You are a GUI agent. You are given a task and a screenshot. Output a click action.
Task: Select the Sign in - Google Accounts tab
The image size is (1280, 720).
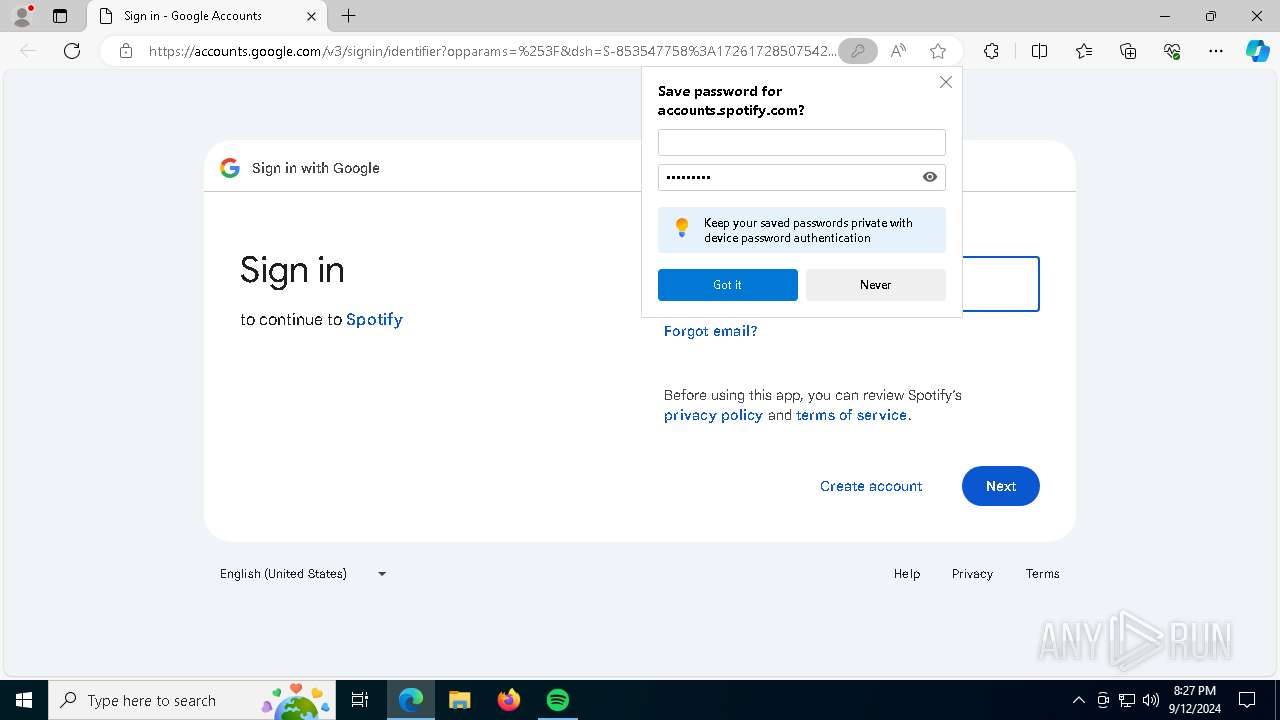208,16
